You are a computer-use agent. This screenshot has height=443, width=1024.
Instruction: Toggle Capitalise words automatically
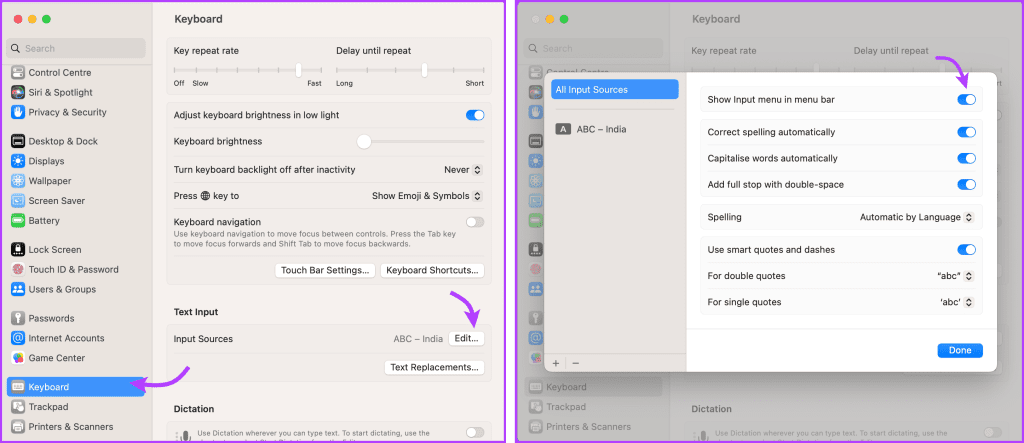pyautogui.click(x=967, y=158)
